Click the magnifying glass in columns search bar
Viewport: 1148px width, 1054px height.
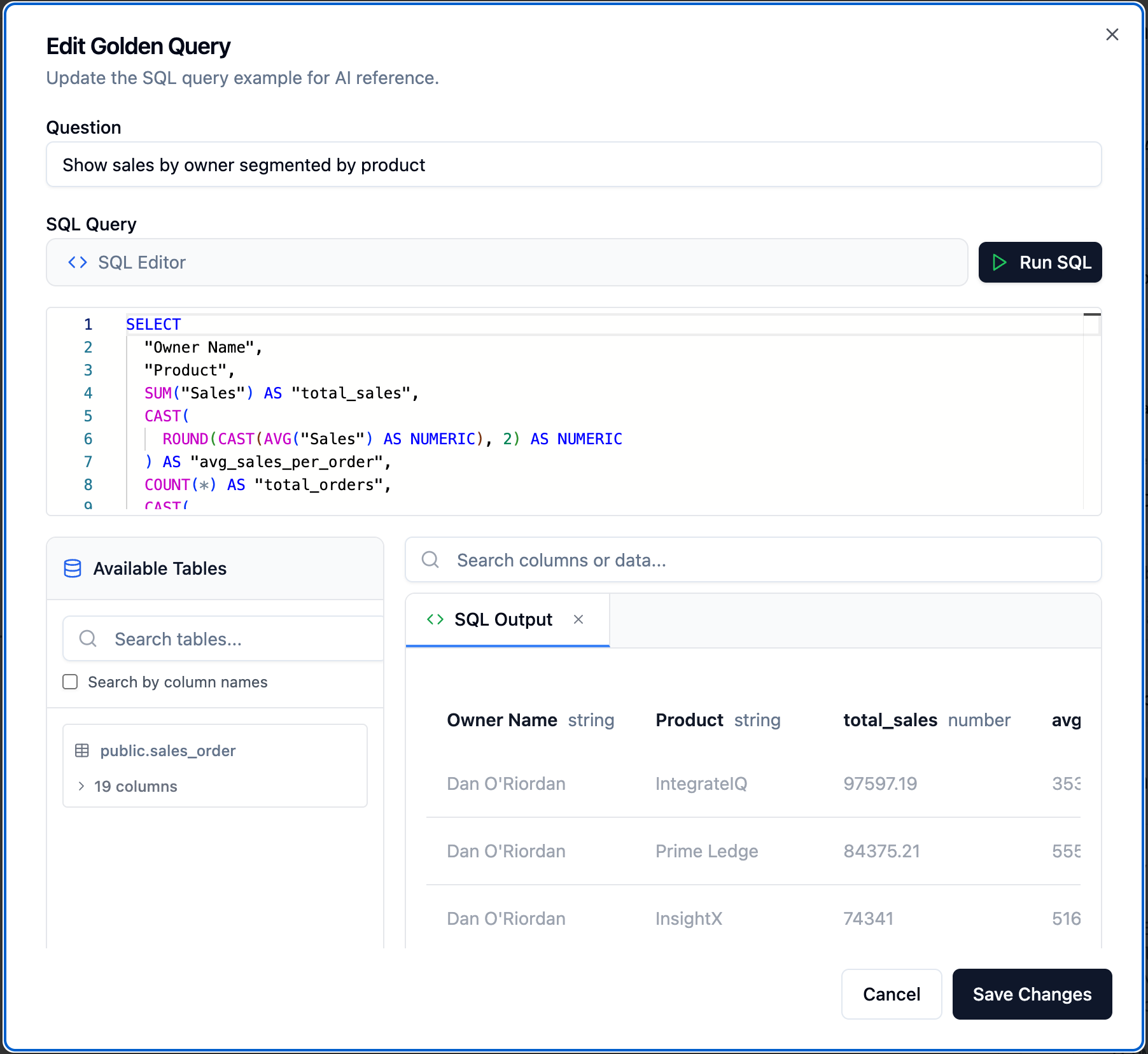click(x=430, y=560)
